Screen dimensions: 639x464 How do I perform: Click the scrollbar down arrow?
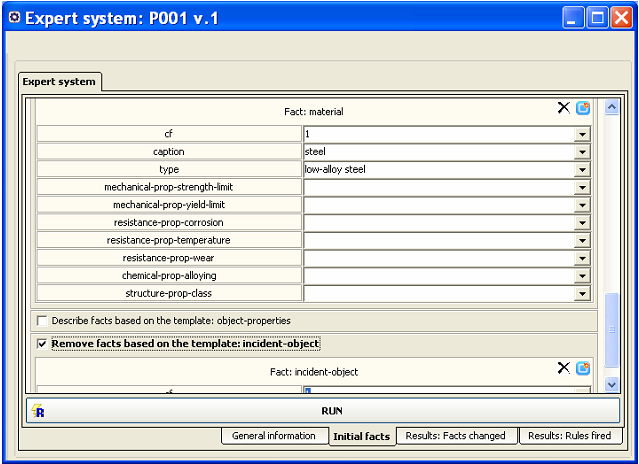tap(612, 384)
